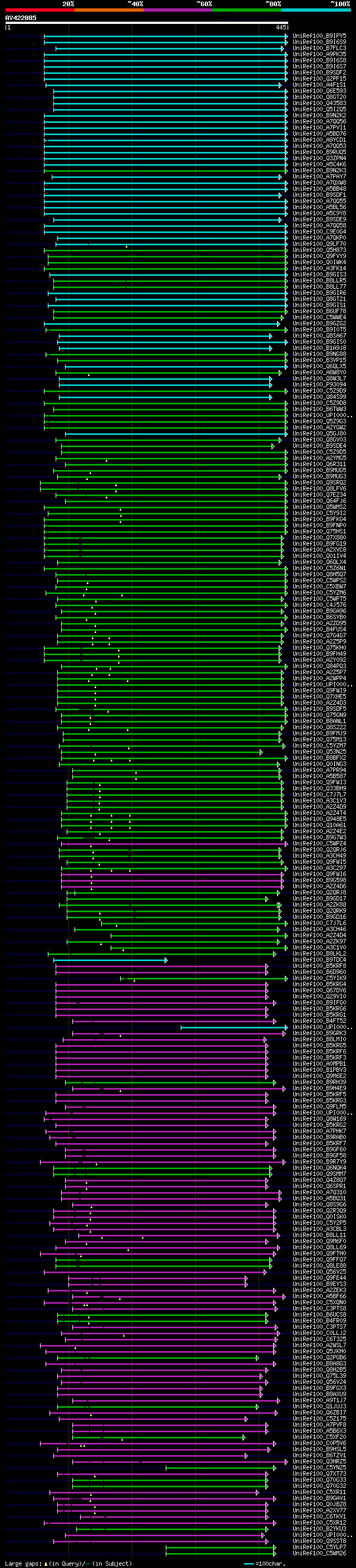Select the UniRef100_B4FUS4 hit name
The width and height of the screenshot is (356, 1568).
(x=319, y=630)
